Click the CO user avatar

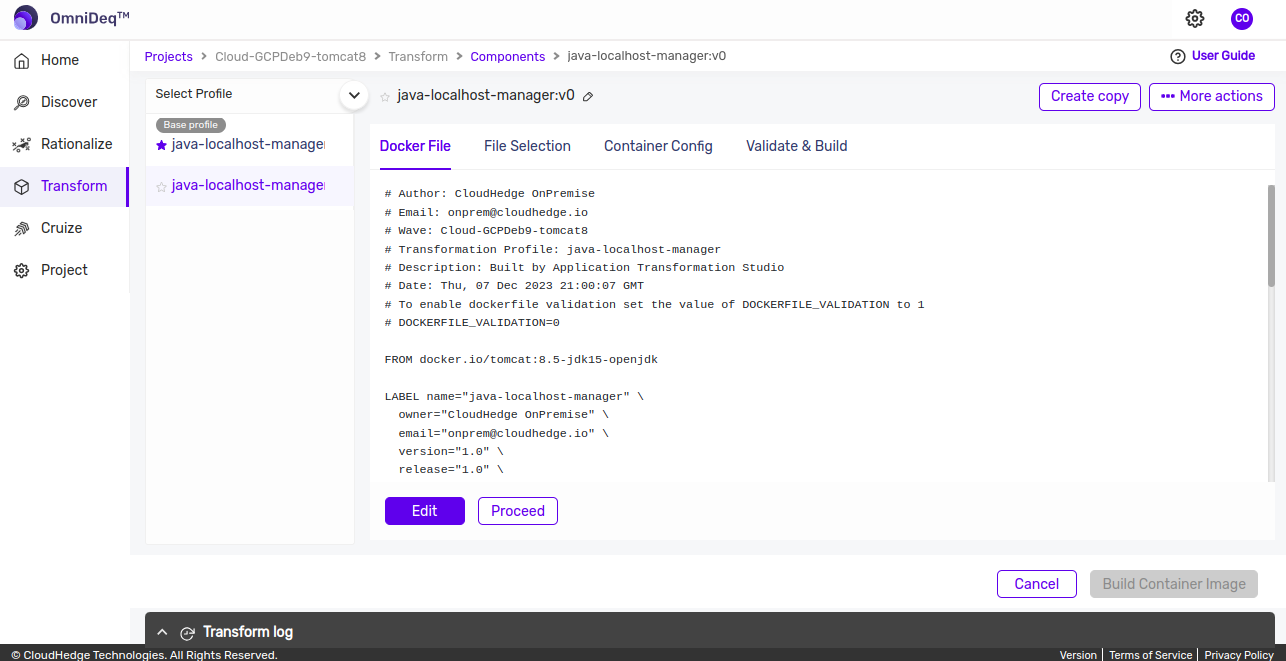click(x=1242, y=18)
